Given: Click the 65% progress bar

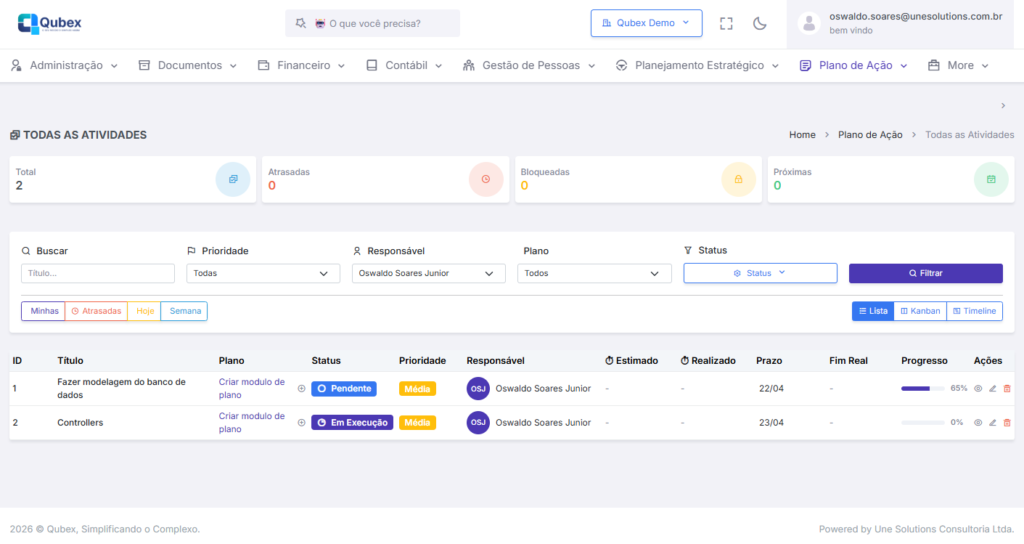Looking at the screenshot, I should click(922, 388).
